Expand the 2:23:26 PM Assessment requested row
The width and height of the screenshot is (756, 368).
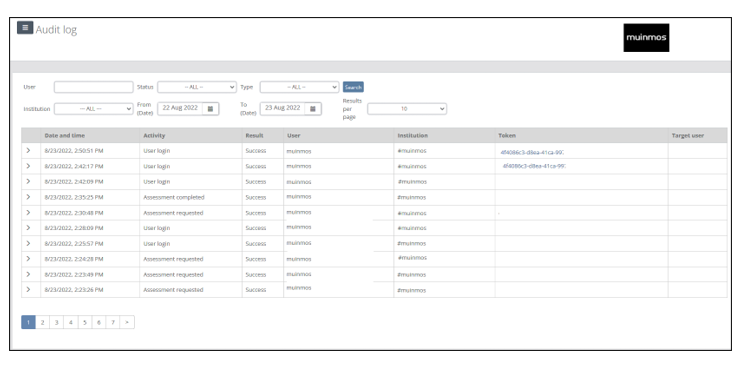[28, 289]
